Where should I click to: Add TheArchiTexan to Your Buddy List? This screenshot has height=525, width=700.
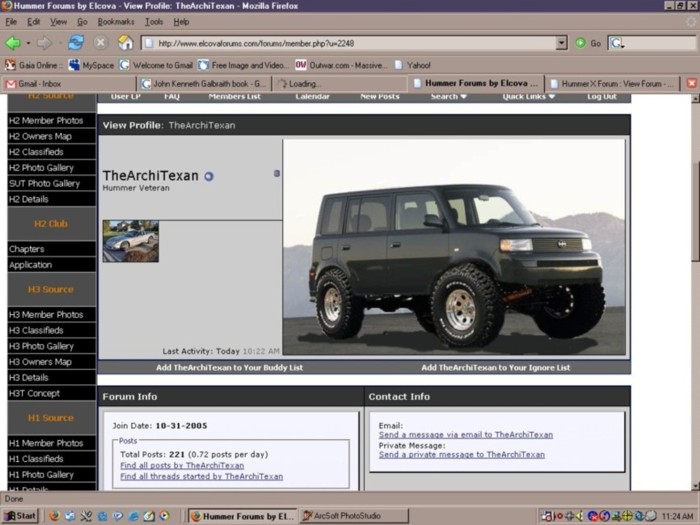click(229, 368)
